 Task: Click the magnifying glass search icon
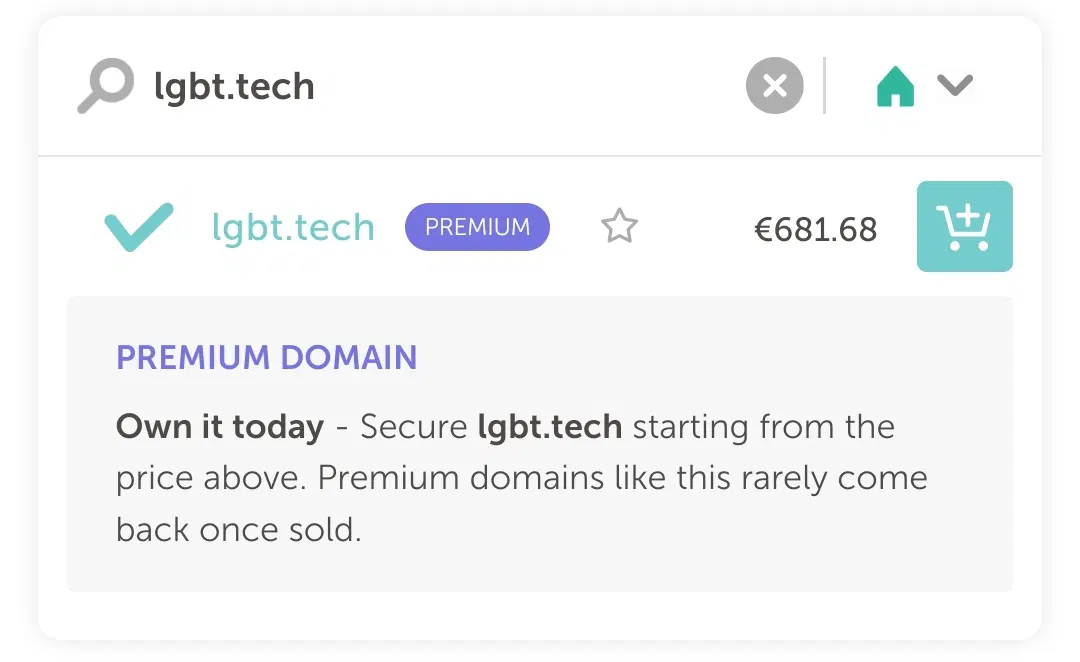click(x=105, y=86)
